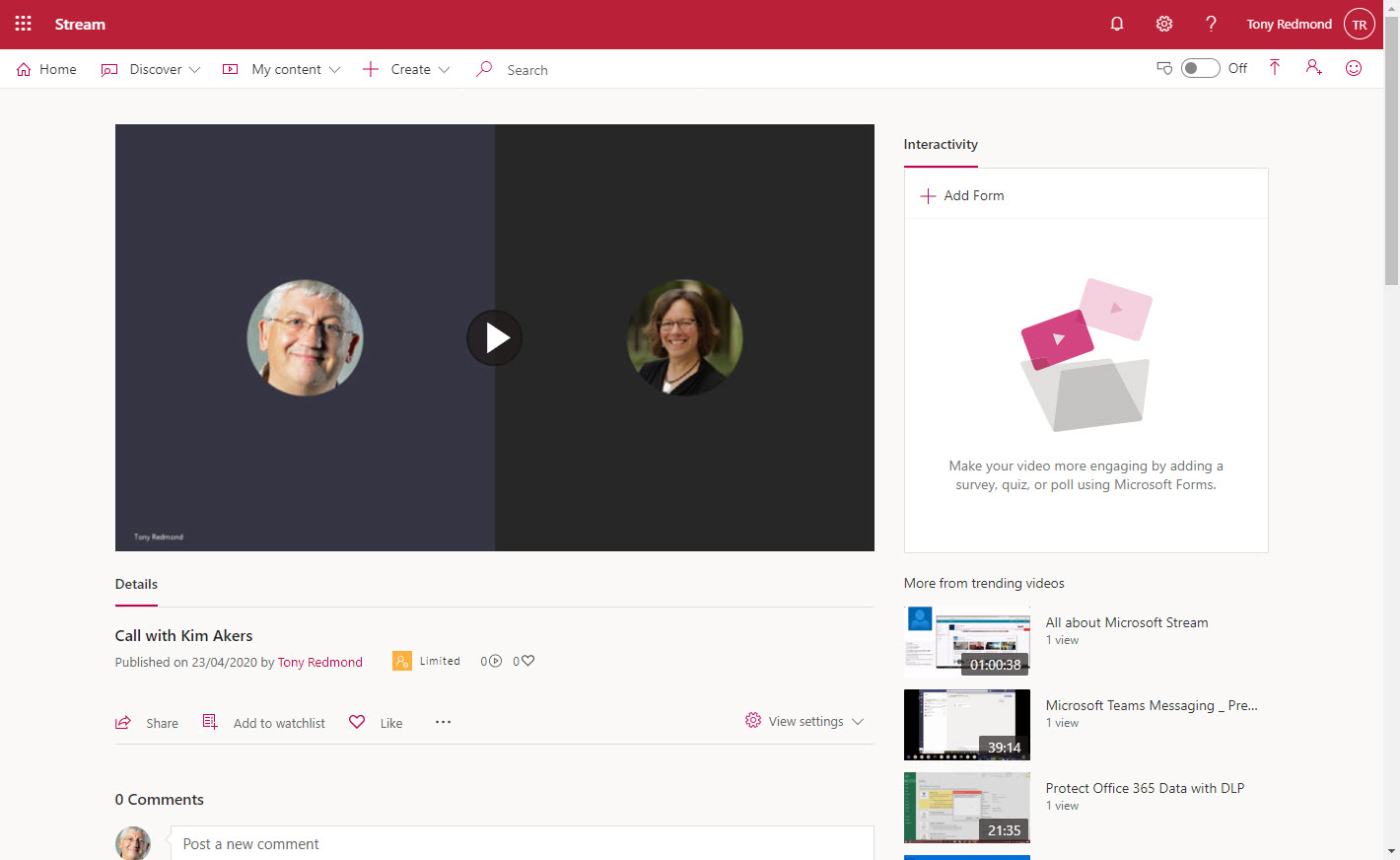1400x860 pixels.
Task: Click the View settings gear icon
Action: click(x=753, y=721)
